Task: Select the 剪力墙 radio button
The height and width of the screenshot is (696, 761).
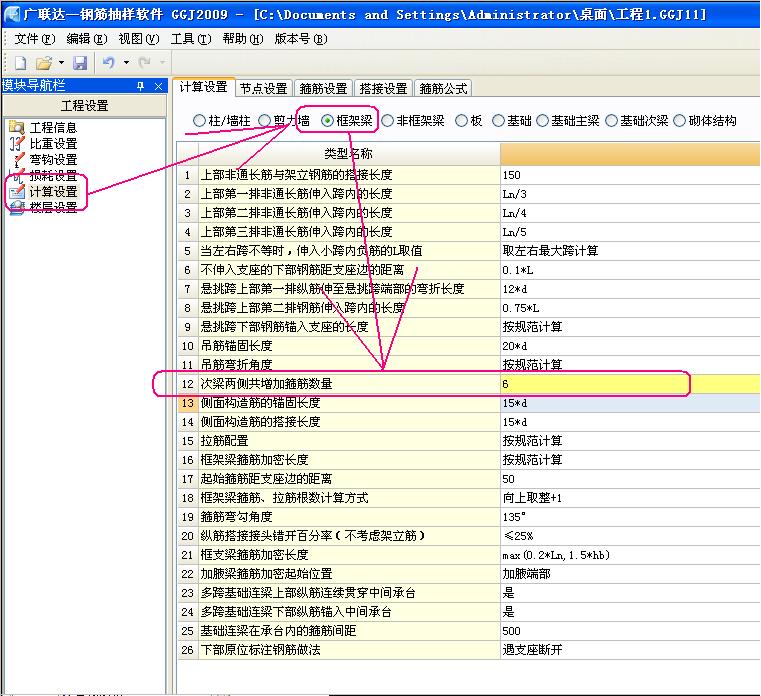Action: (x=265, y=120)
